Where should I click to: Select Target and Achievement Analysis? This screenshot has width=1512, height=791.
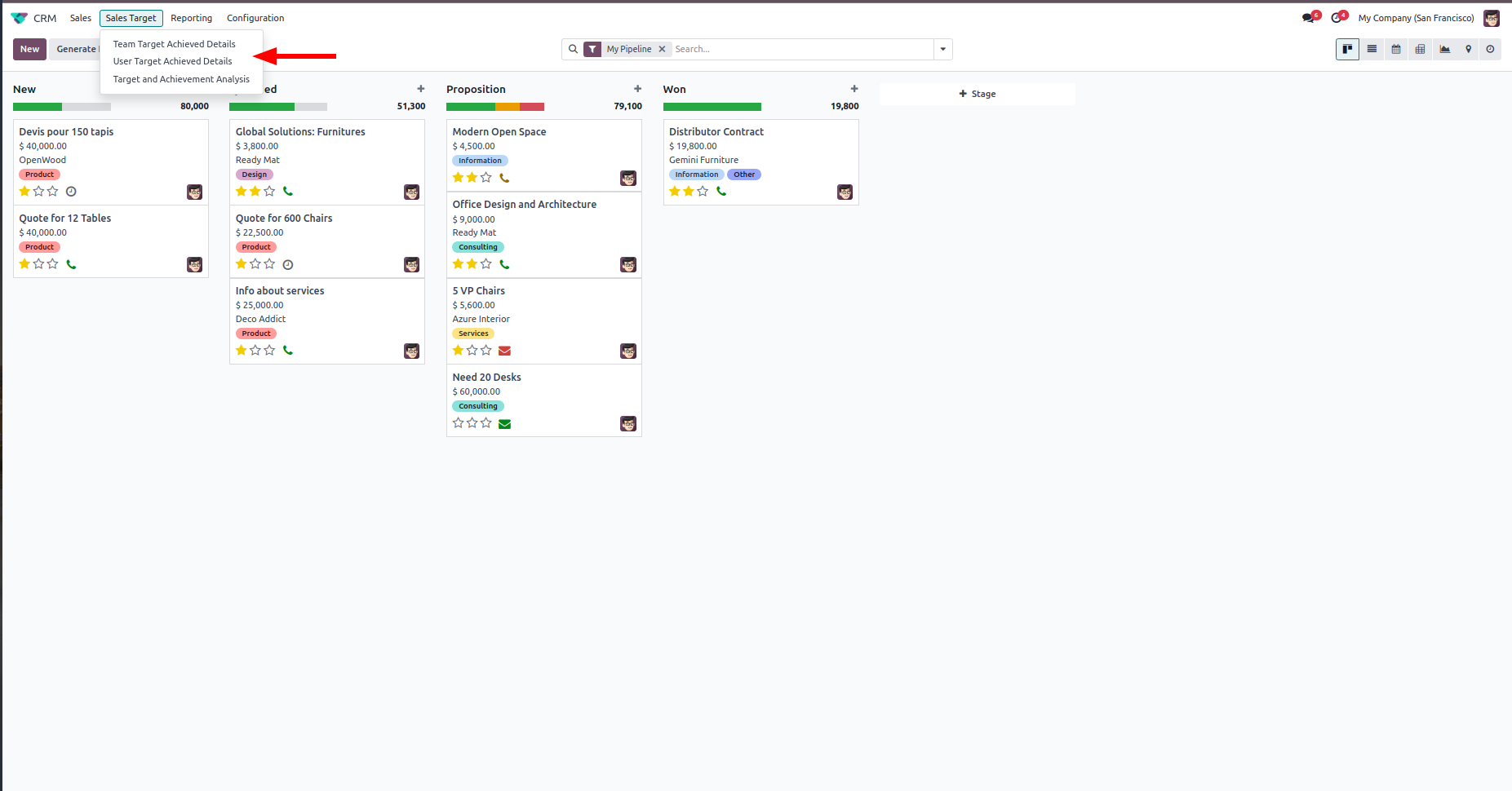coord(181,79)
